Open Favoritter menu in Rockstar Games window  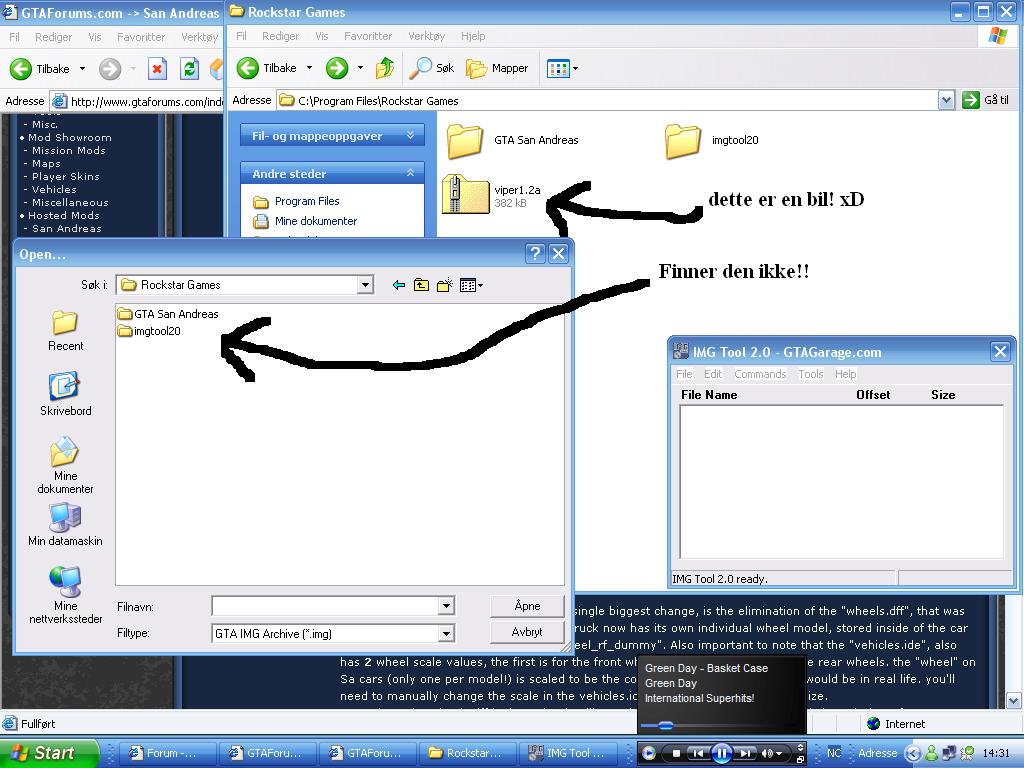click(368, 37)
